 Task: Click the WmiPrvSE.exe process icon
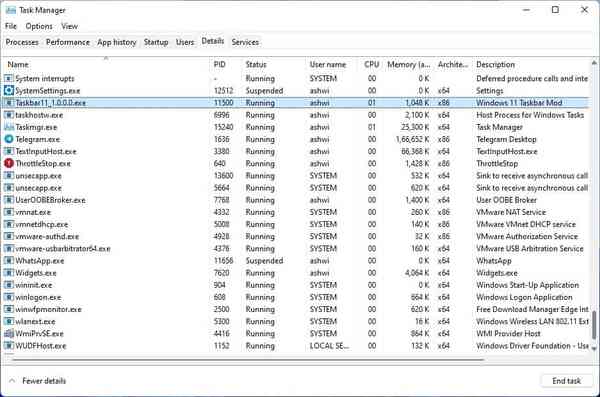coord(9,334)
